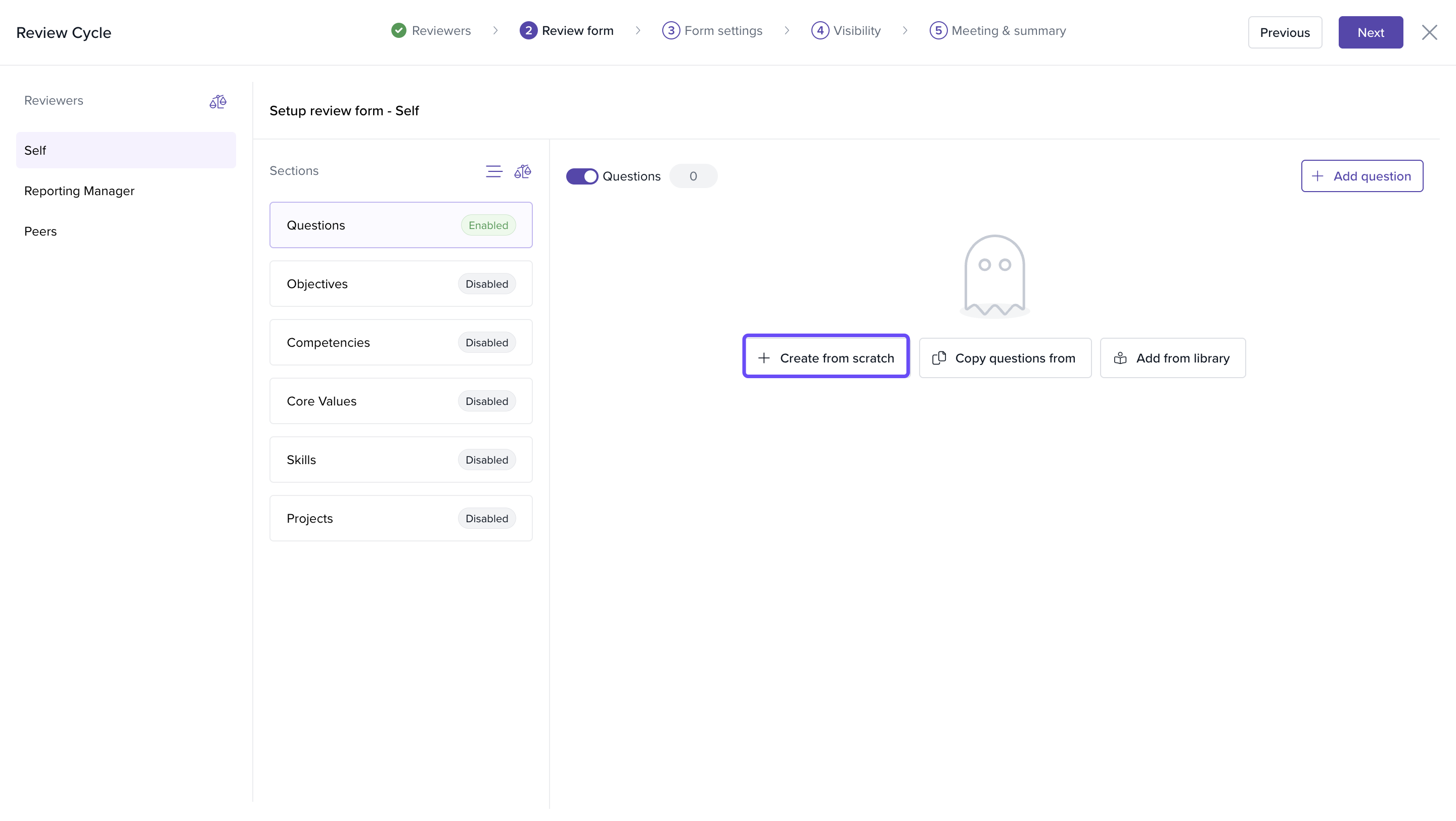
Task: Toggle the Questions section switch off
Action: point(581,176)
